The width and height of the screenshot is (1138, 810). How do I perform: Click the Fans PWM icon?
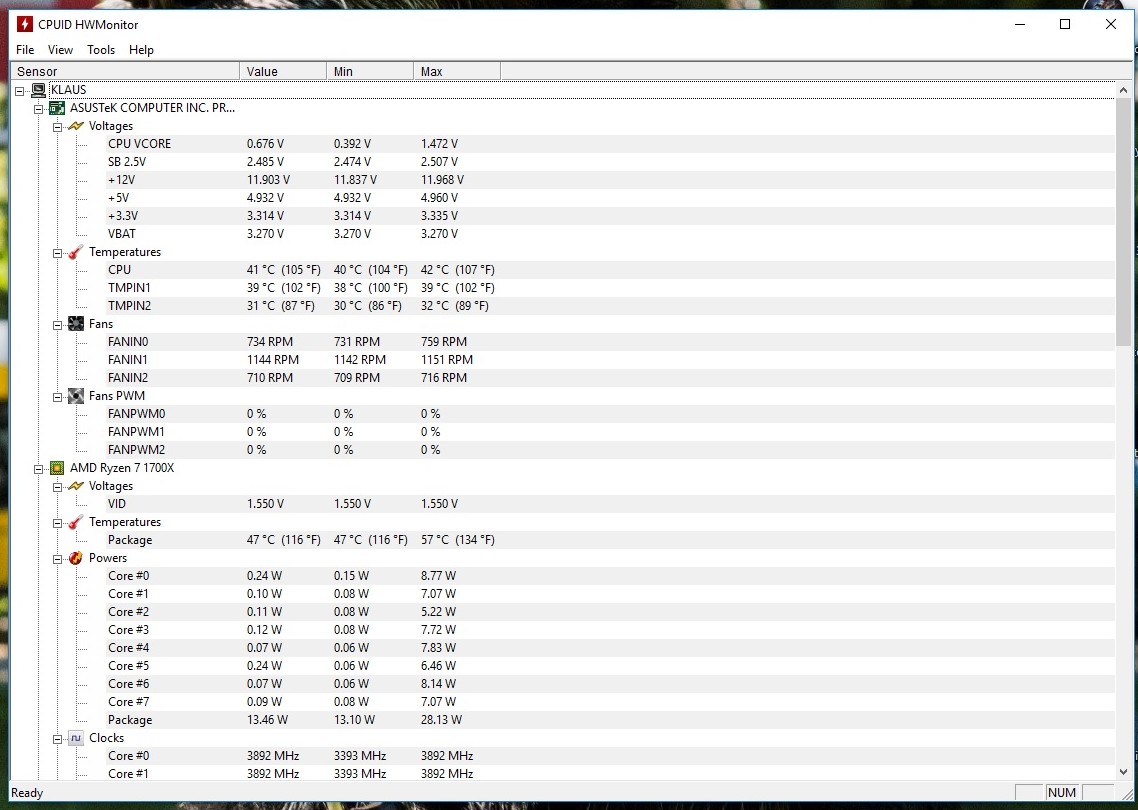(x=75, y=396)
